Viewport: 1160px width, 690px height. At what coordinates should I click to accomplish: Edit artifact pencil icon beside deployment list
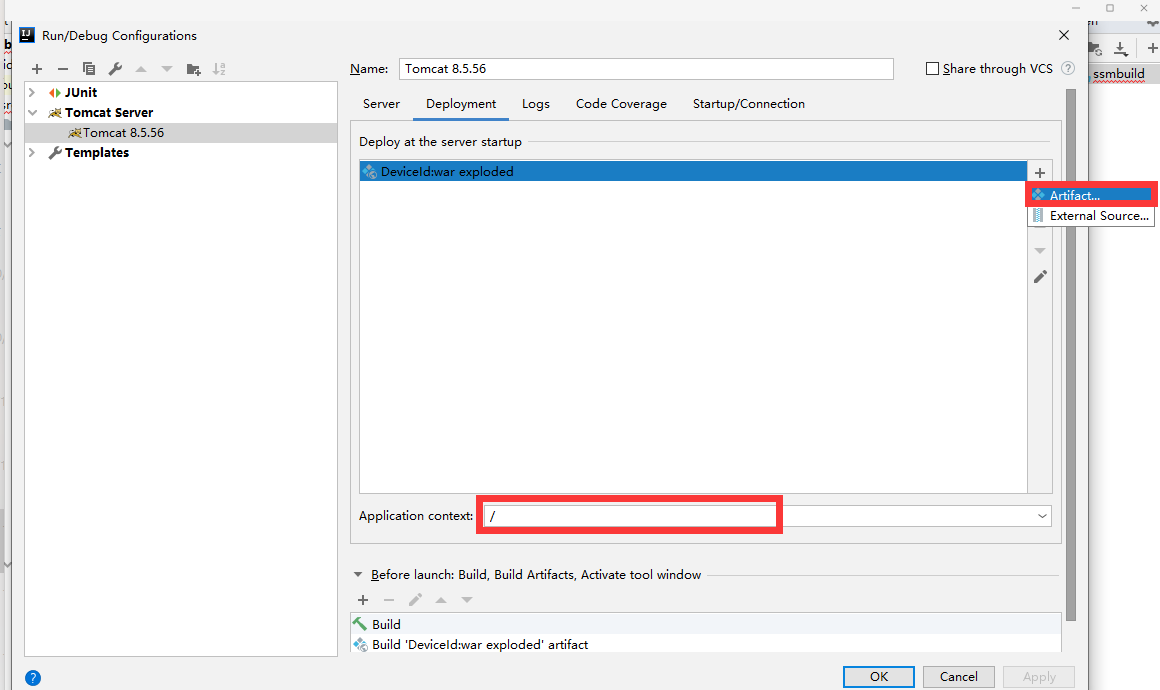pyautogui.click(x=1040, y=277)
